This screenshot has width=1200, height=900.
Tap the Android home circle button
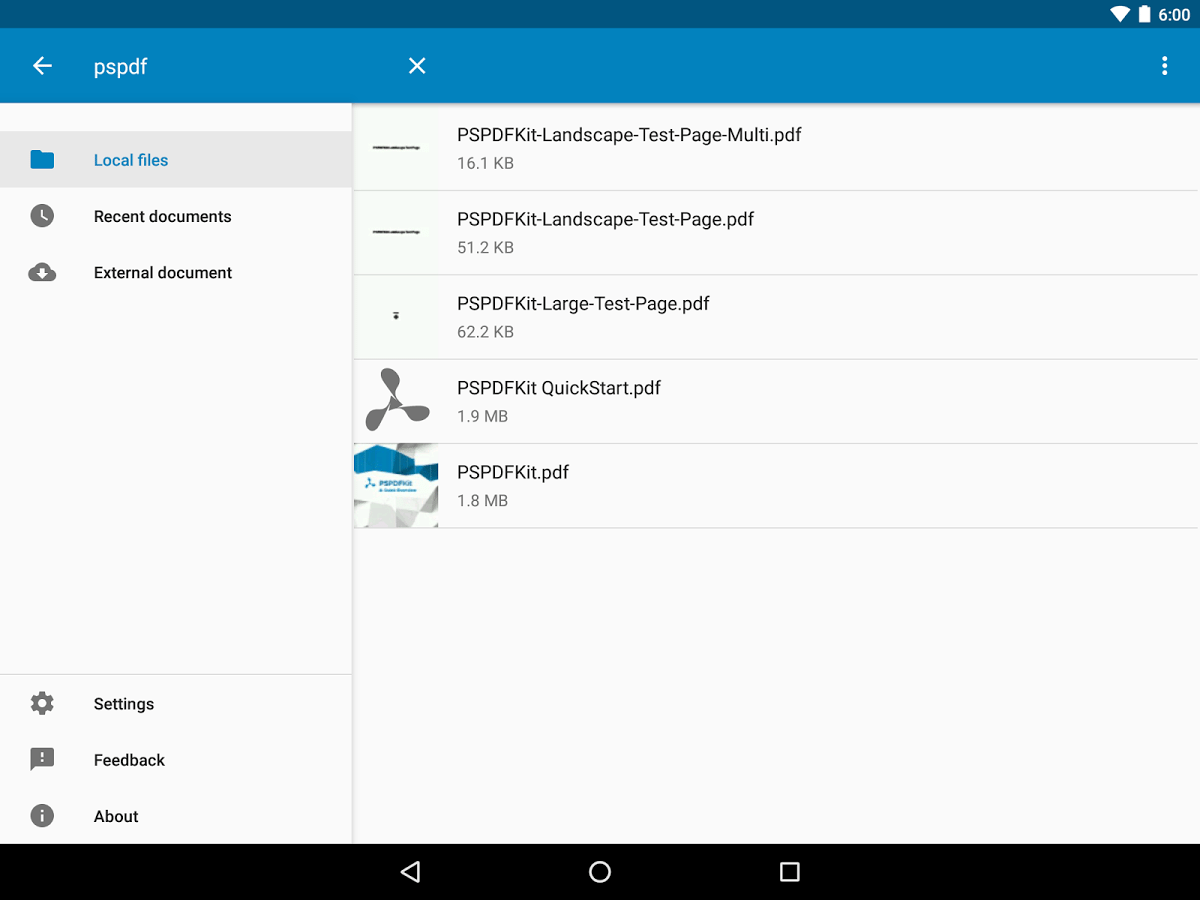(600, 872)
